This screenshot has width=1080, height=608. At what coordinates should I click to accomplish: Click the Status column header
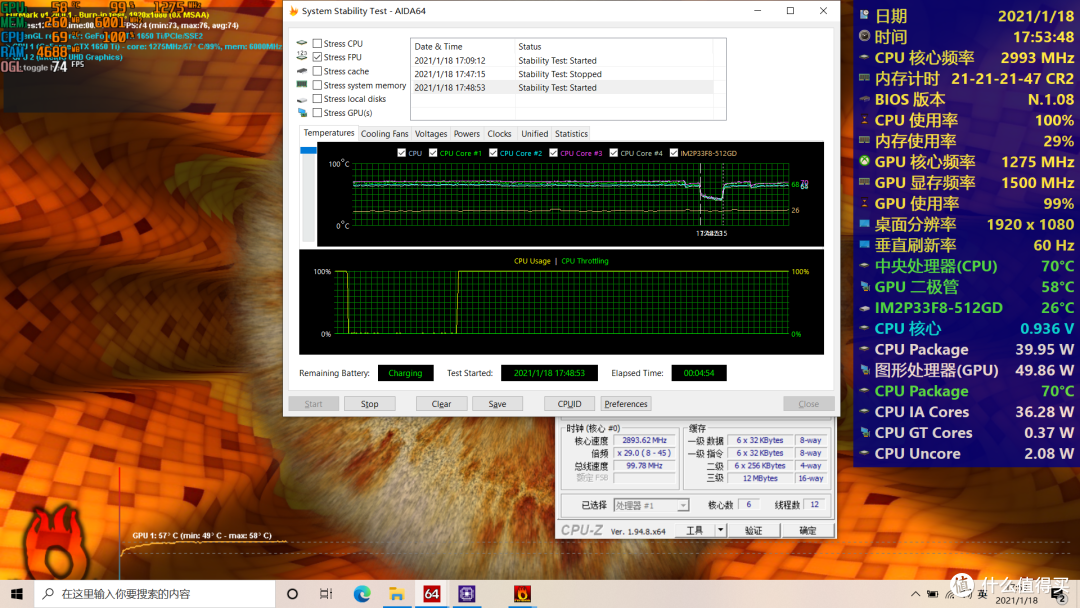[x=614, y=46]
